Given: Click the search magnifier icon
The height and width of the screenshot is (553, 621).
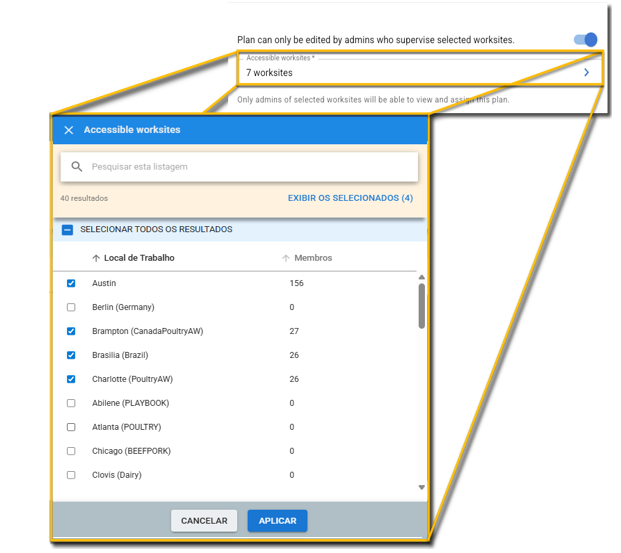Looking at the screenshot, I should click(77, 167).
